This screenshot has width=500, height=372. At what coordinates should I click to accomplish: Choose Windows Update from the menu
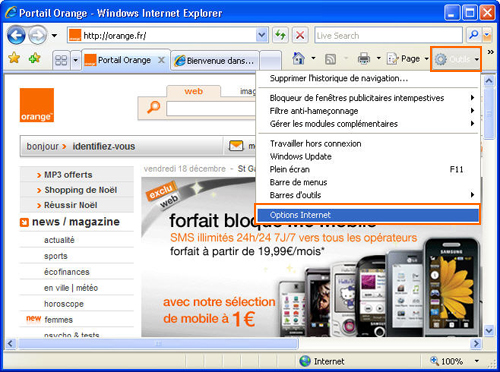368,156
